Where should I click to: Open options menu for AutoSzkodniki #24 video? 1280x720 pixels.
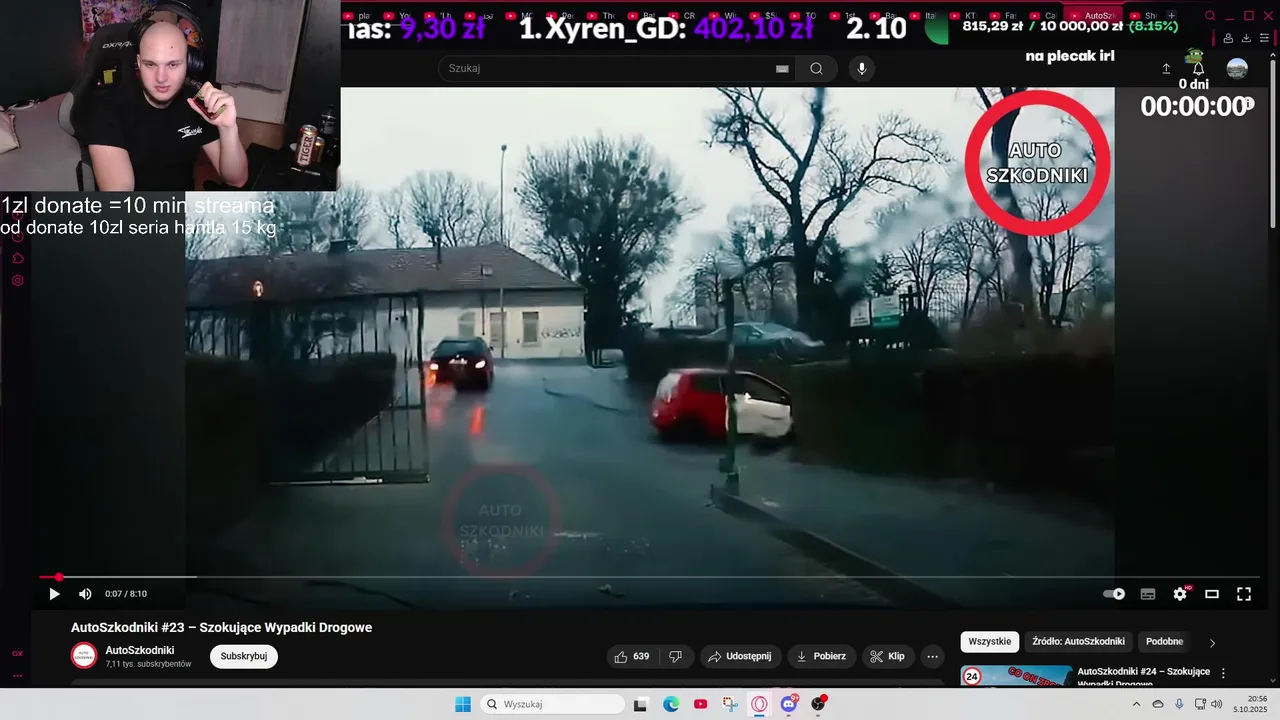(1223, 674)
